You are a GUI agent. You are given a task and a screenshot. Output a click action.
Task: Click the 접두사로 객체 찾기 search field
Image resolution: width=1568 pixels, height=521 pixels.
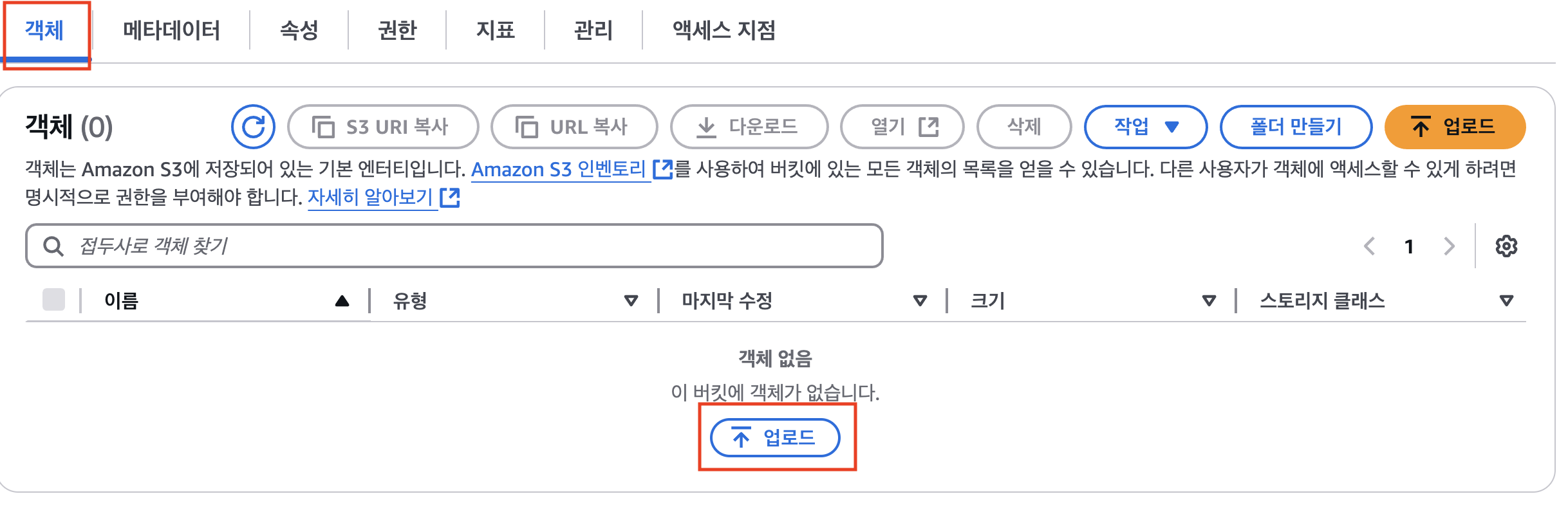coord(454,246)
